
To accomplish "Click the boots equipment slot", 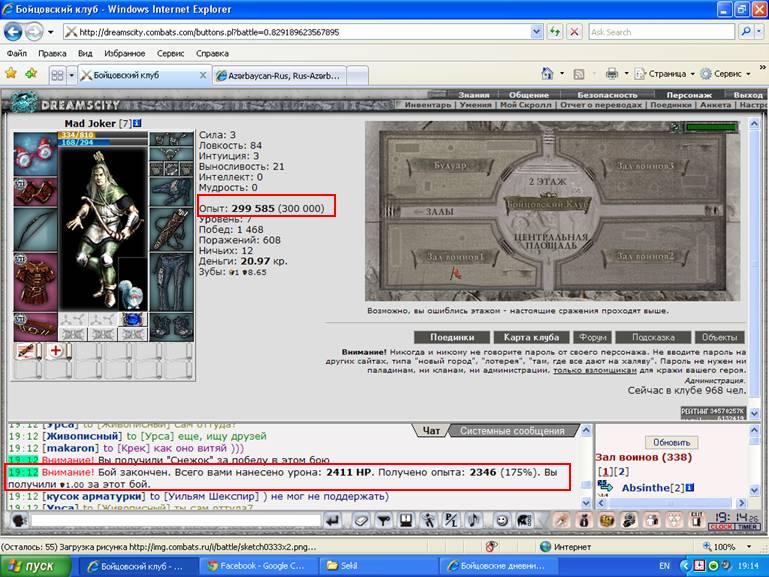I will tap(171, 327).
